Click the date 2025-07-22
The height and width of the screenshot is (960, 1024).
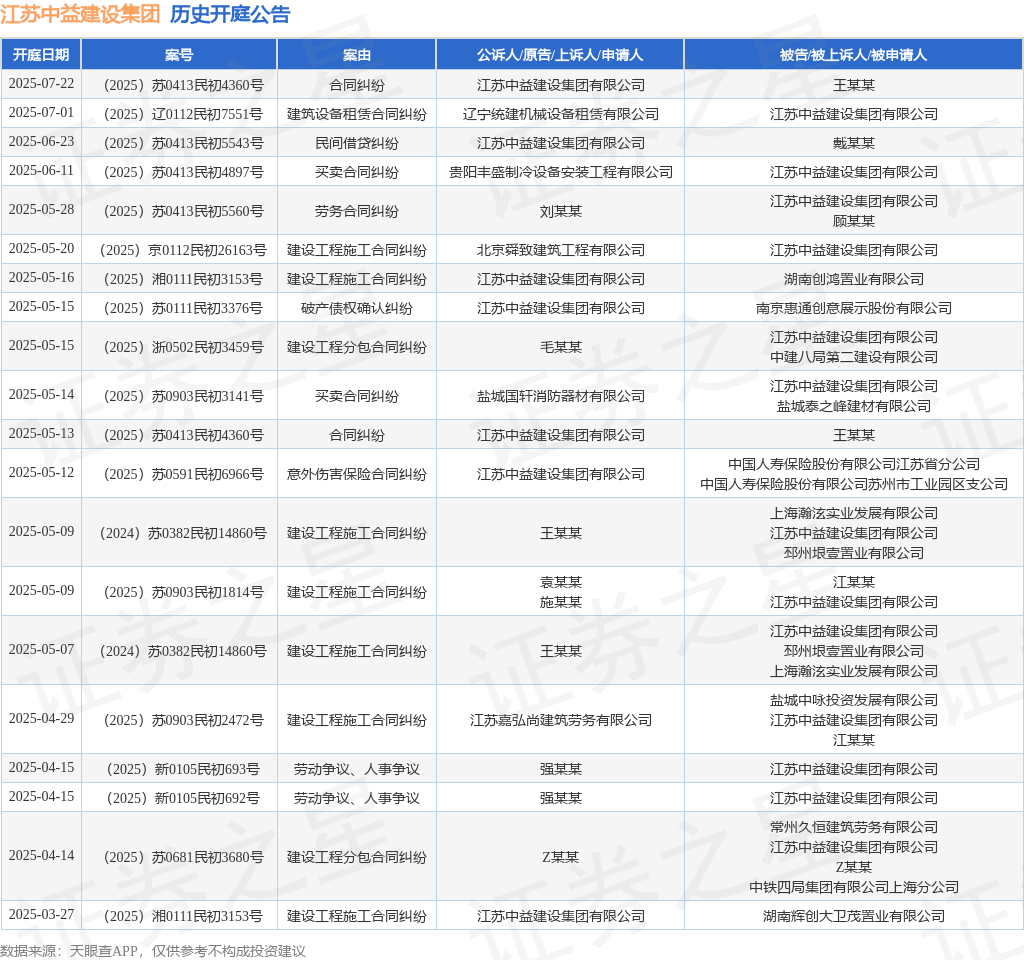coord(41,84)
